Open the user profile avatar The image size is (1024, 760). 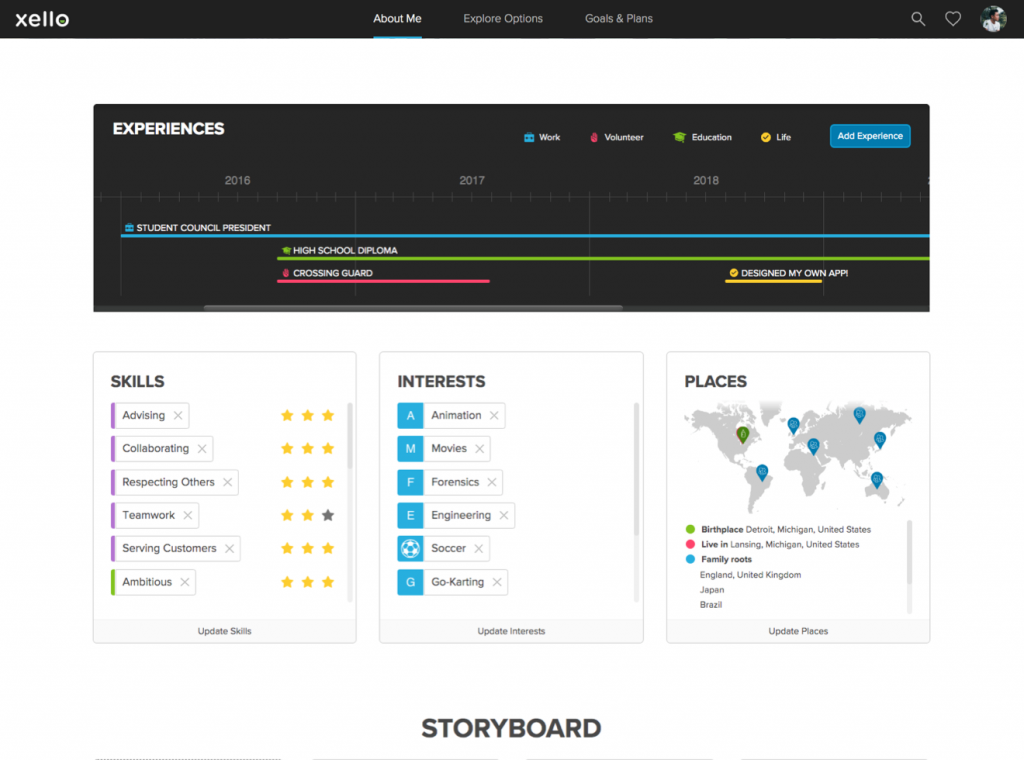[993, 19]
